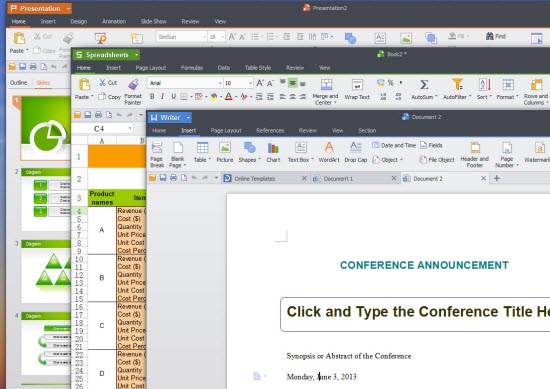Image resolution: width=550 pixels, height=389 pixels.
Task: Click the Drop Cap icon in Writer
Action: click(356, 148)
